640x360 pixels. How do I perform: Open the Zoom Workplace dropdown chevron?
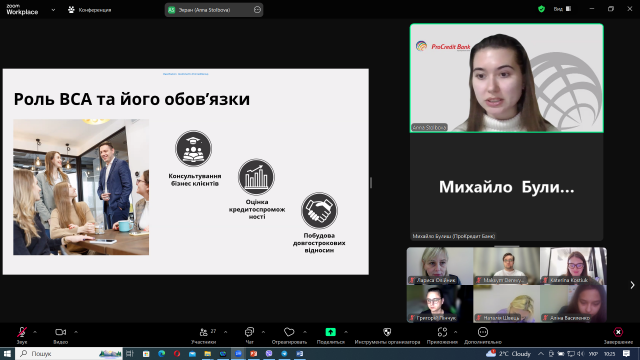(53, 10)
